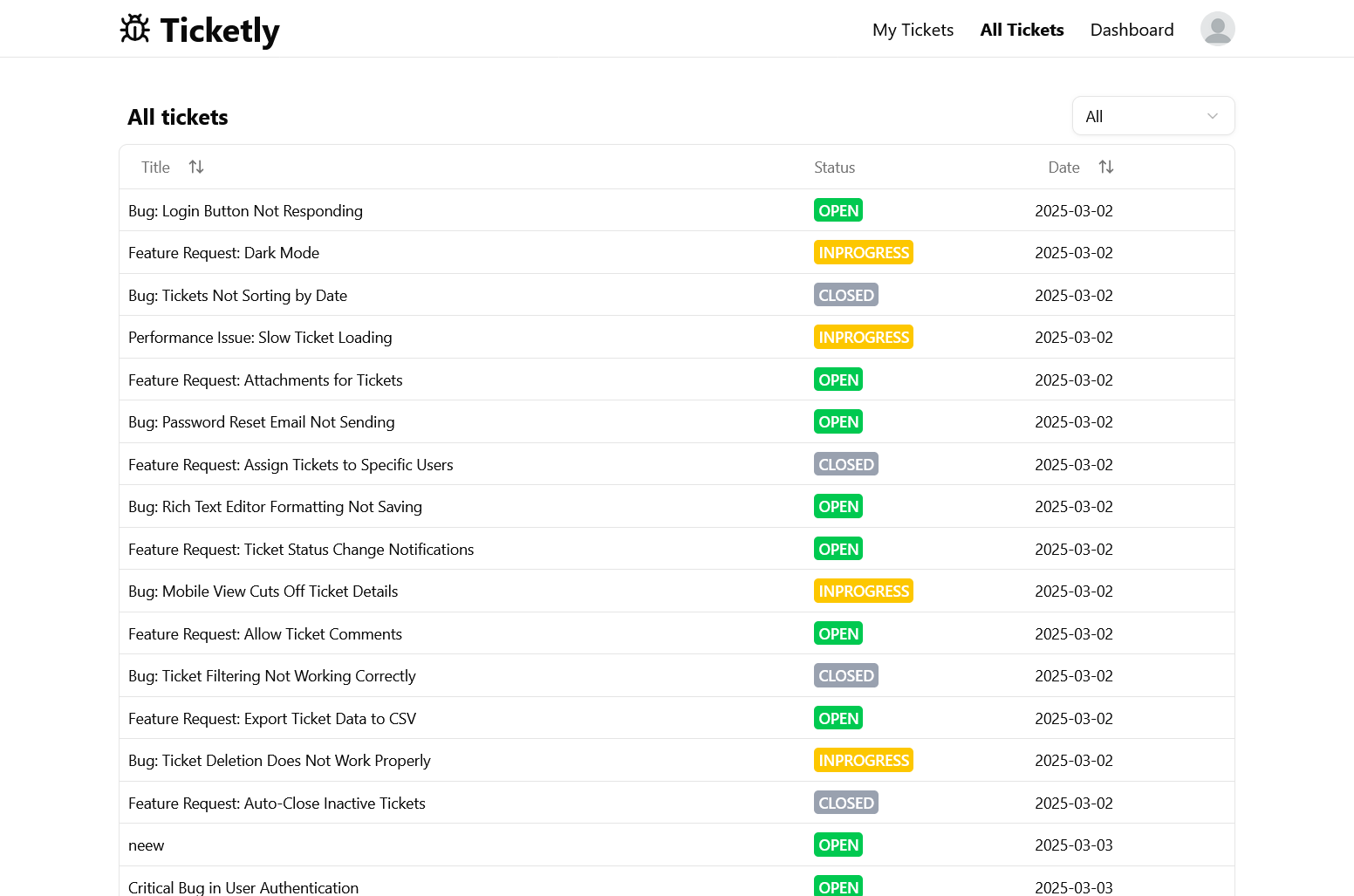The height and width of the screenshot is (896, 1354).
Task: Click OPEN badge on neew row
Action: point(838,845)
